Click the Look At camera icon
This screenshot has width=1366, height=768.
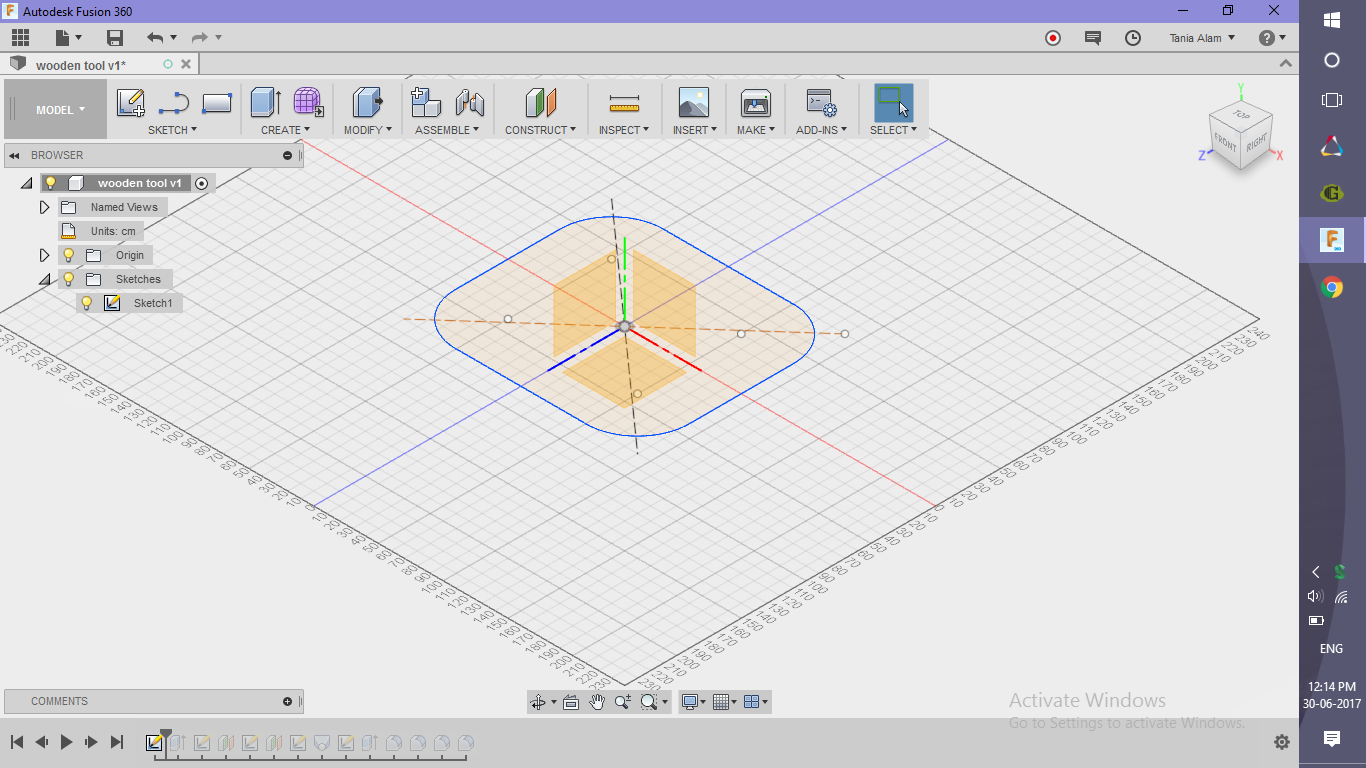(571, 702)
